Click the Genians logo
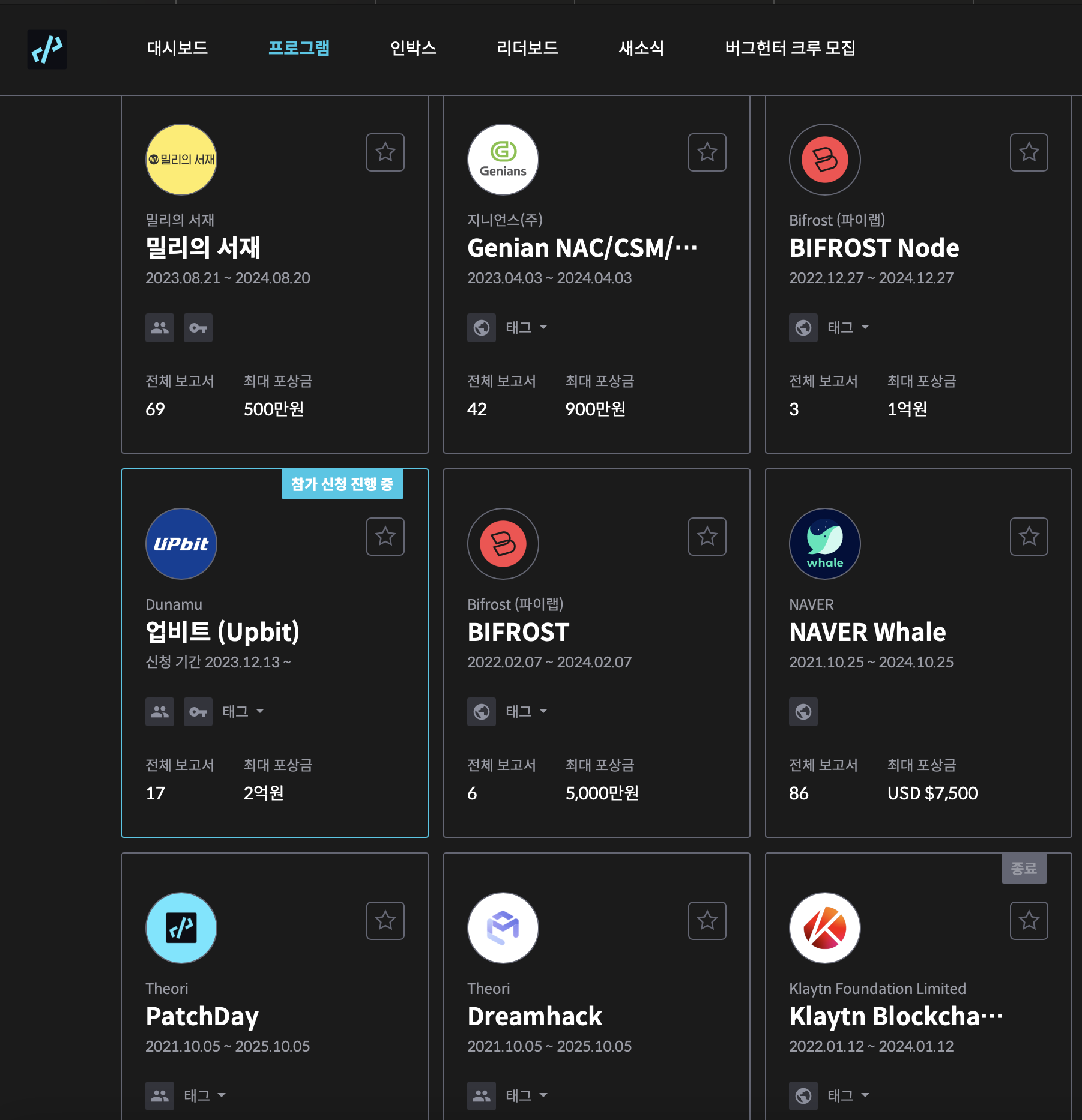This screenshot has width=1082, height=1120. [503, 160]
